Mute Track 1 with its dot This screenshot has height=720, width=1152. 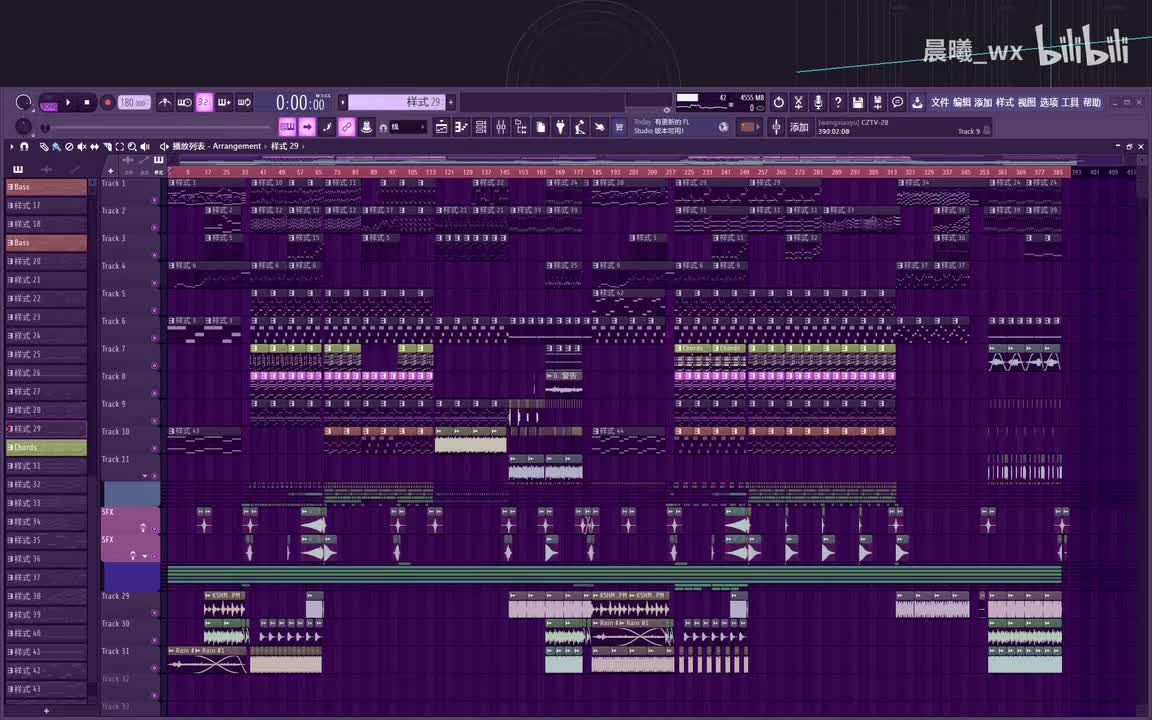[154, 200]
